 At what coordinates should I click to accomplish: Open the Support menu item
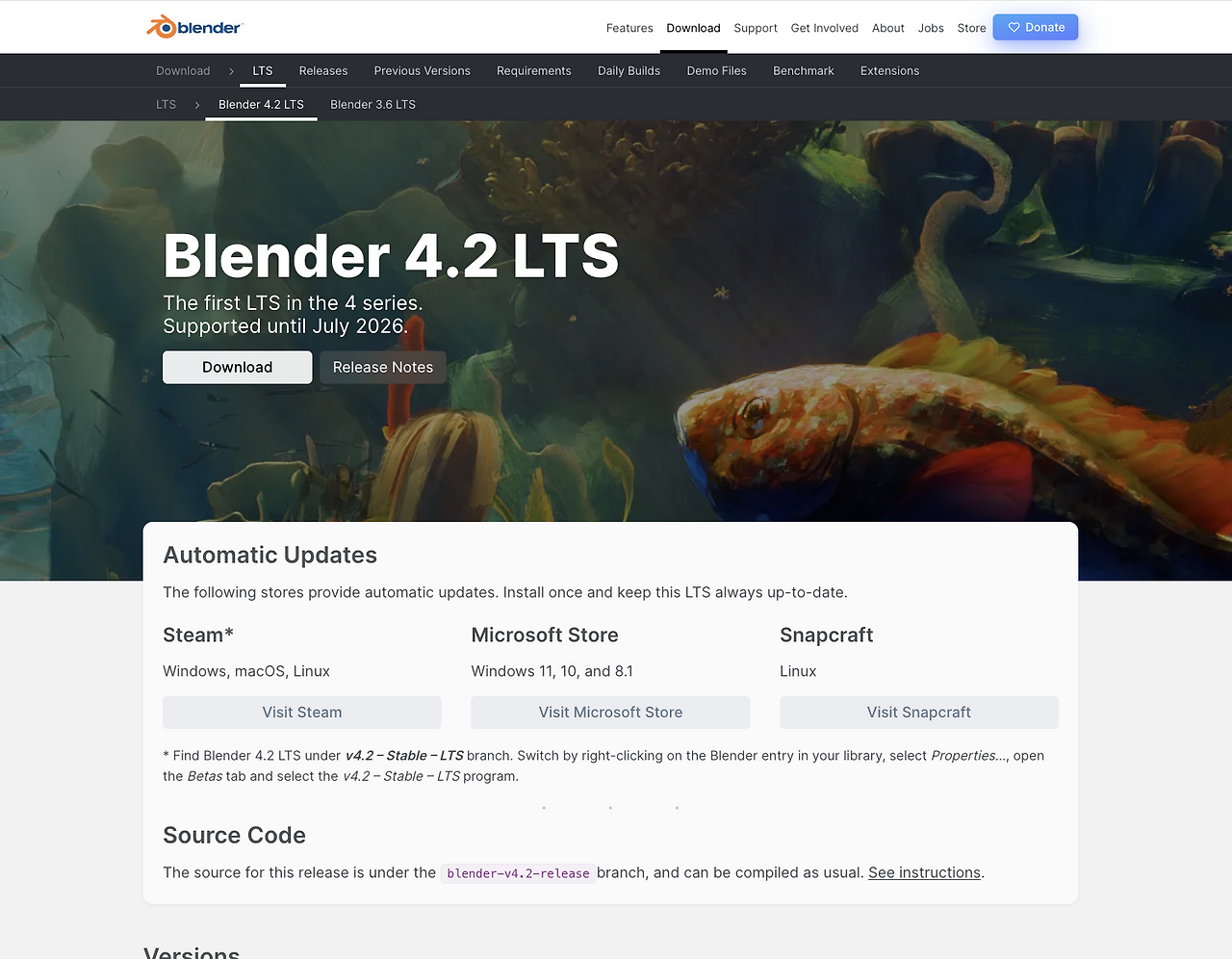pos(756,28)
